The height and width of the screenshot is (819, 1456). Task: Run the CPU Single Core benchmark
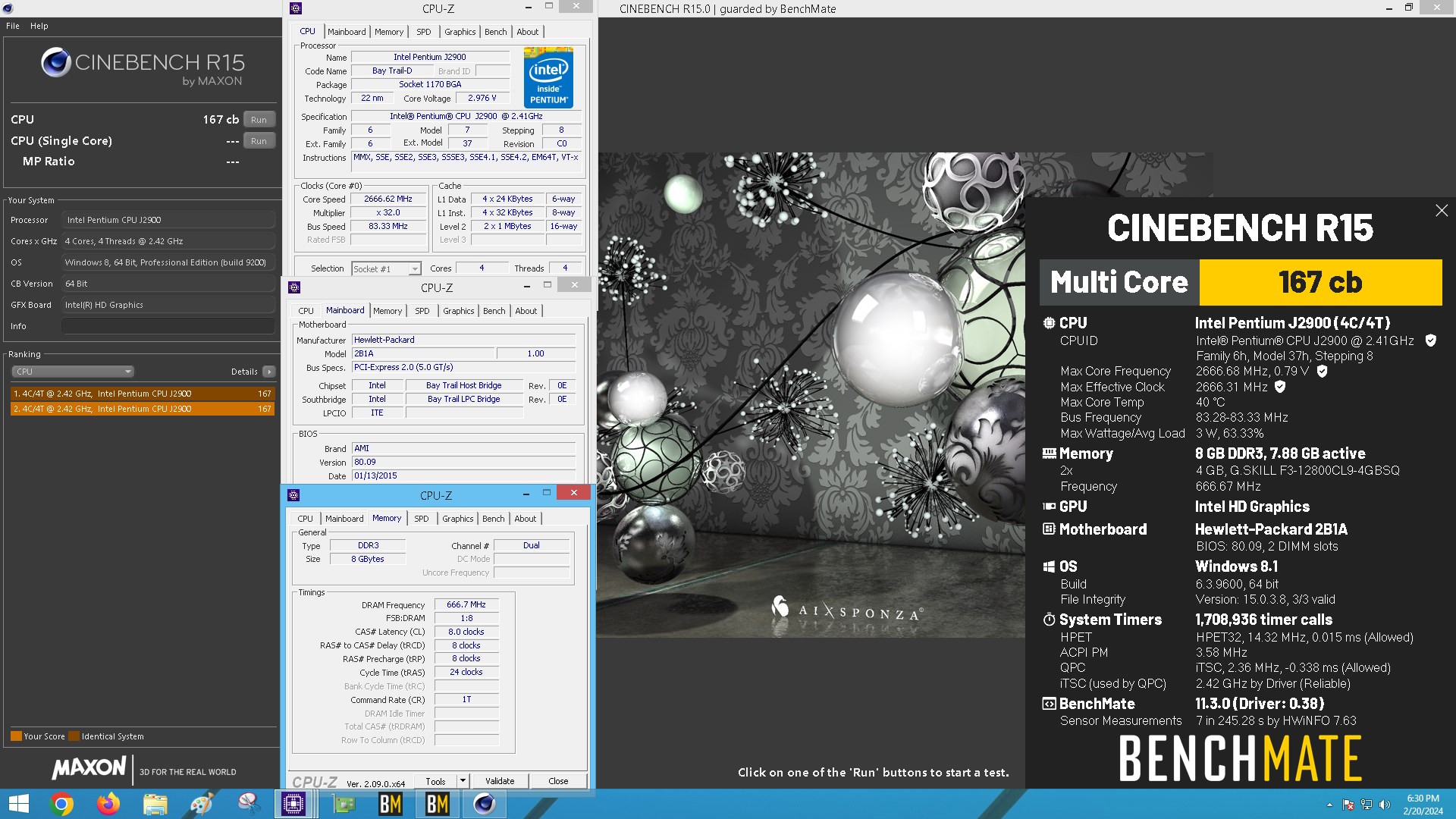(x=259, y=141)
